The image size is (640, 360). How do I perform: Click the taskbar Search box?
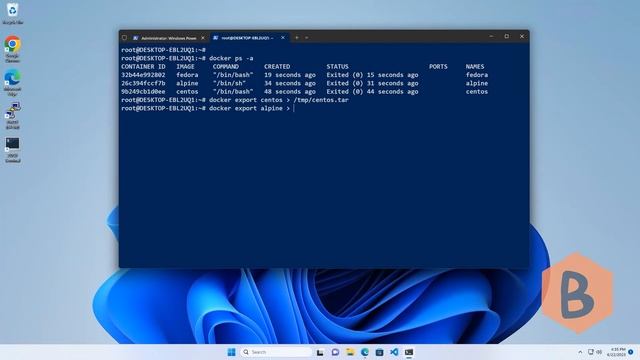pos(276,352)
